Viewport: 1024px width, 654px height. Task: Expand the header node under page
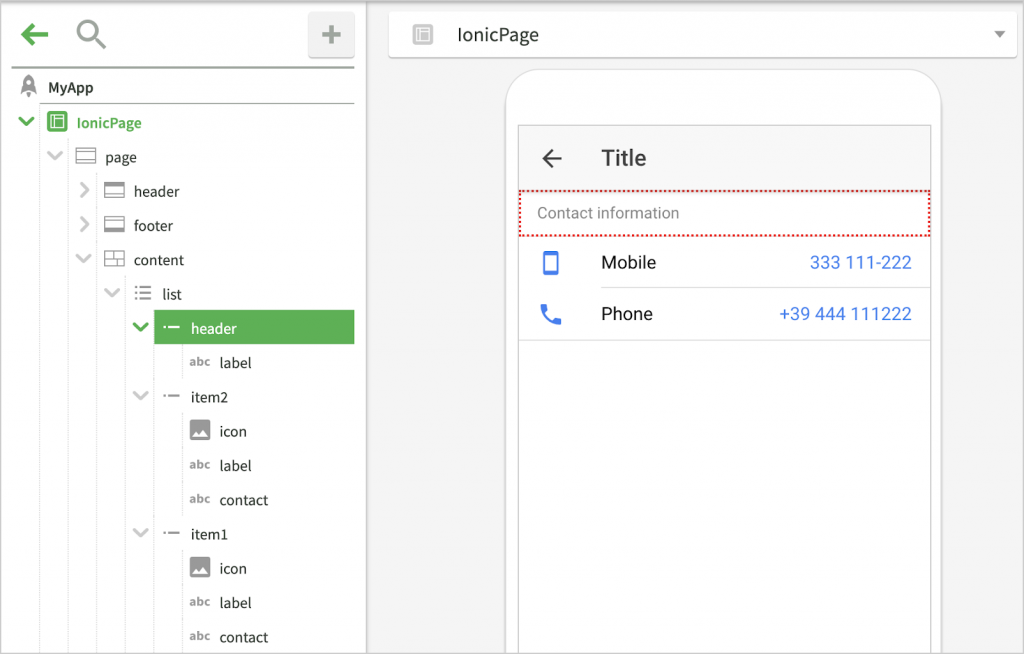pos(84,191)
